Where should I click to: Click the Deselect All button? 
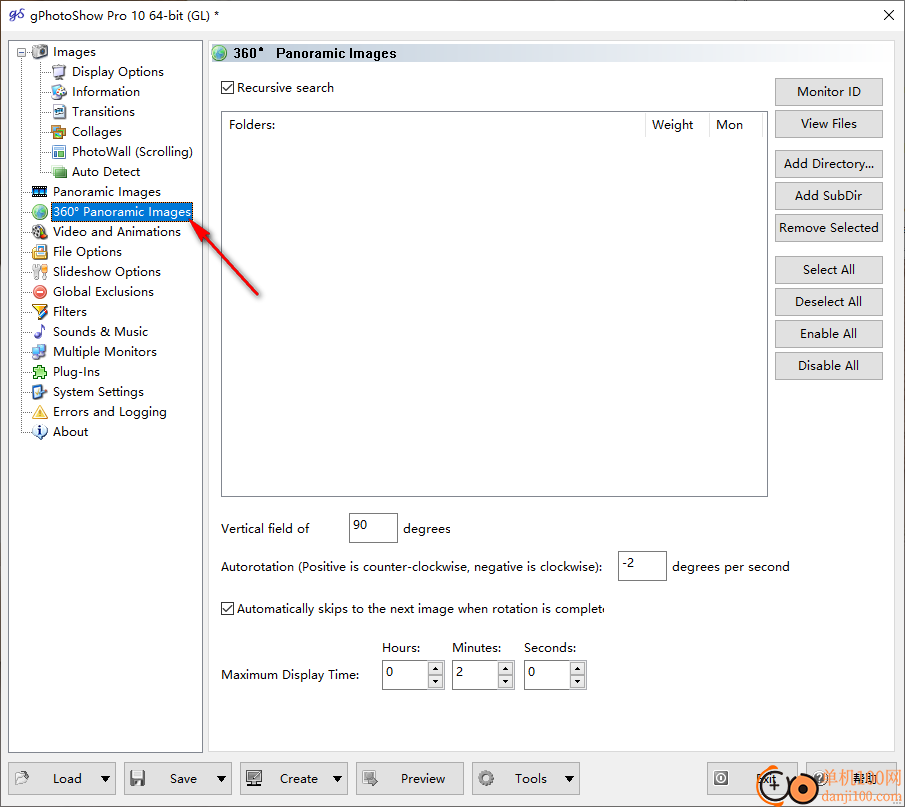click(x=829, y=302)
